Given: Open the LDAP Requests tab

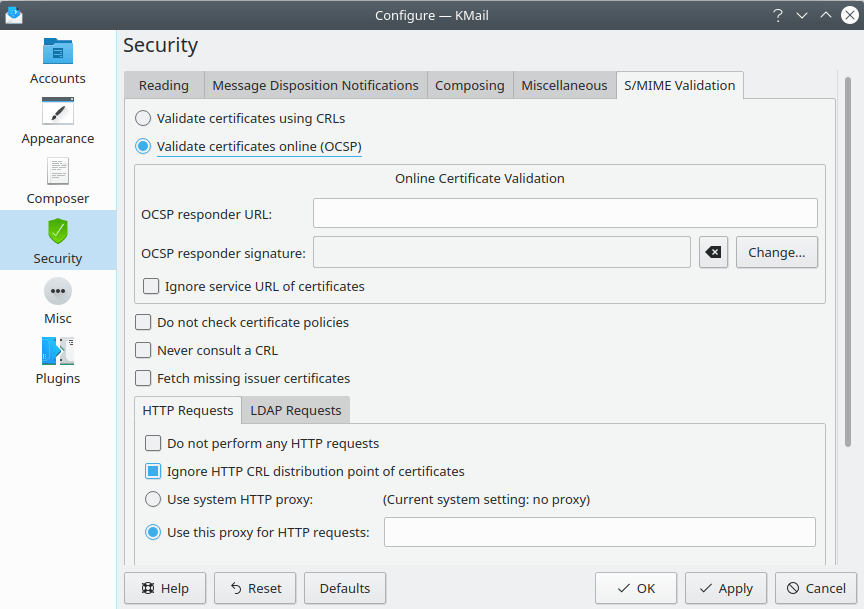Looking at the screenshot, I should pos(295,410).
